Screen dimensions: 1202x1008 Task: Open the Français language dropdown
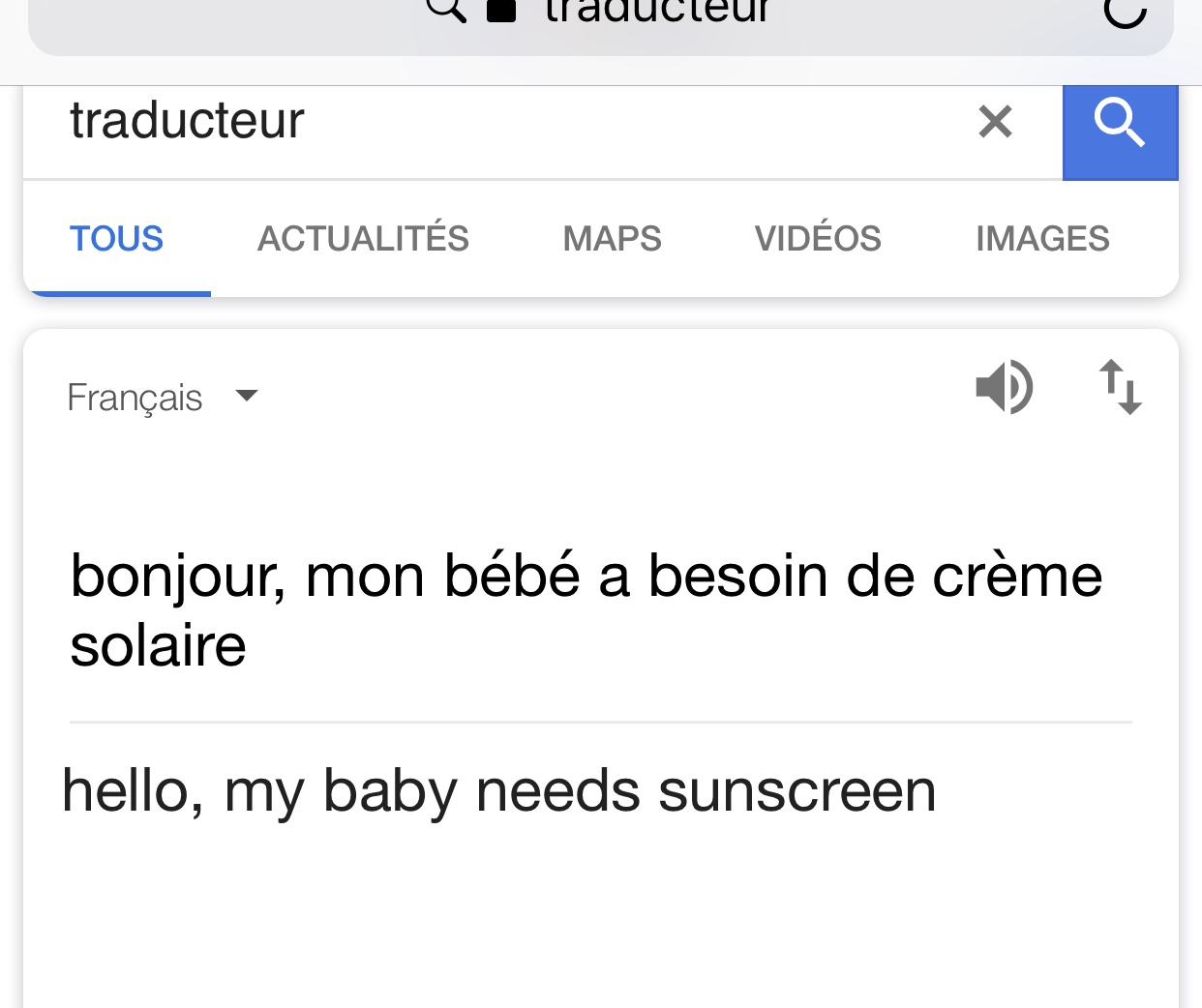135,398
